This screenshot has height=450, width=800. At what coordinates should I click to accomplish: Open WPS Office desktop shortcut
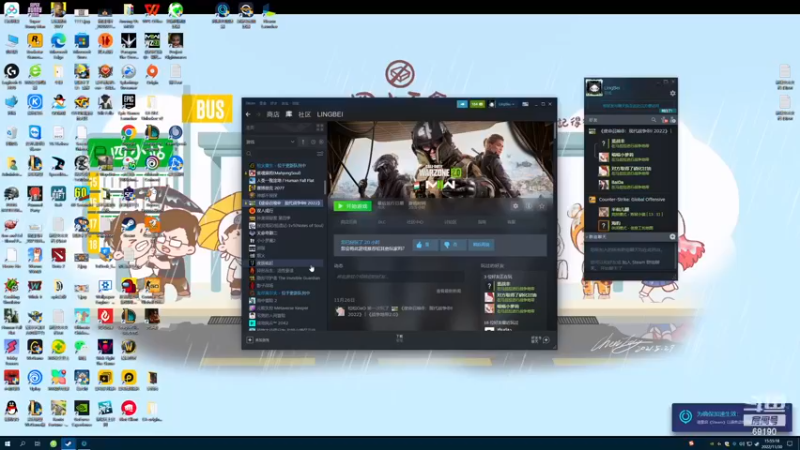[x=152, y=12]
